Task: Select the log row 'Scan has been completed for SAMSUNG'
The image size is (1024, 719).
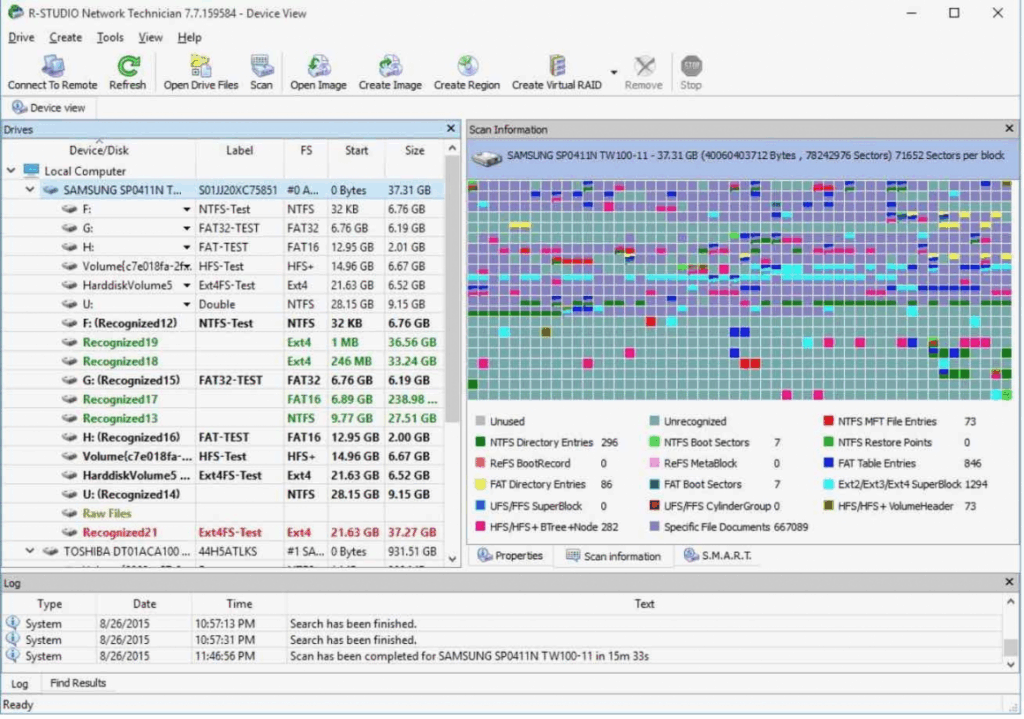Action: 503,656
